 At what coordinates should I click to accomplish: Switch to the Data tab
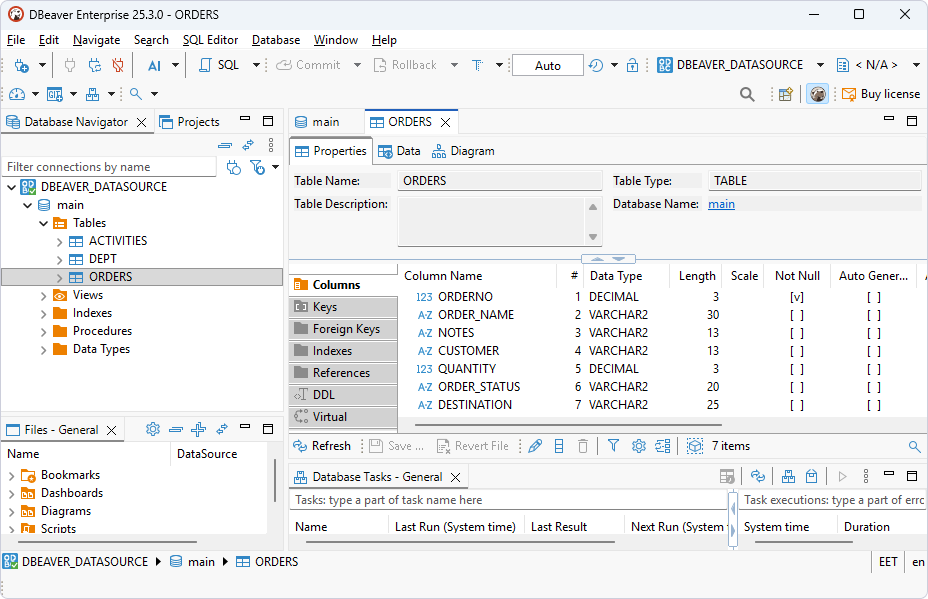coord(399,151)
